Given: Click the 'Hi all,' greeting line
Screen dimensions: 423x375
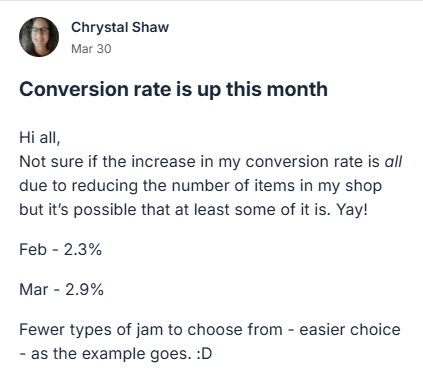Looking at the screenshot, I should pyautogui.click(x=40, y=137).
